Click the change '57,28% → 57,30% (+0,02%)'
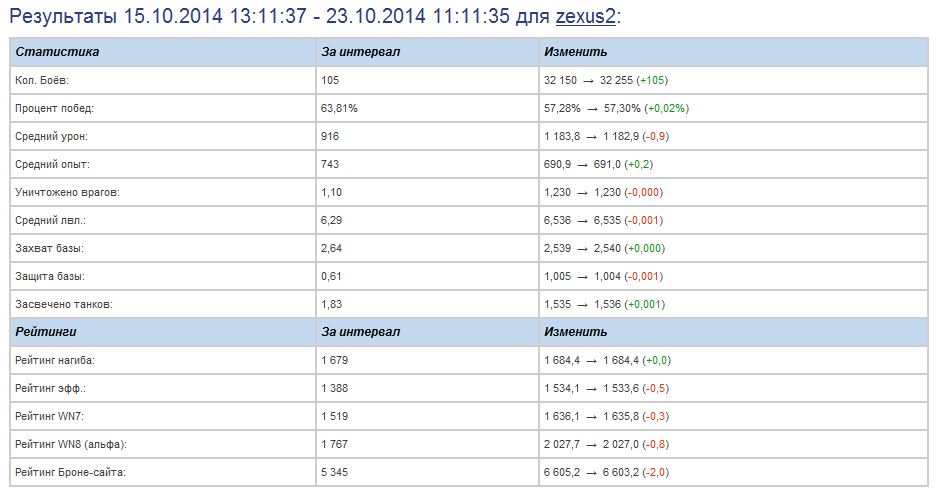The width and height of the screenshot is (941, 495). 616,109
